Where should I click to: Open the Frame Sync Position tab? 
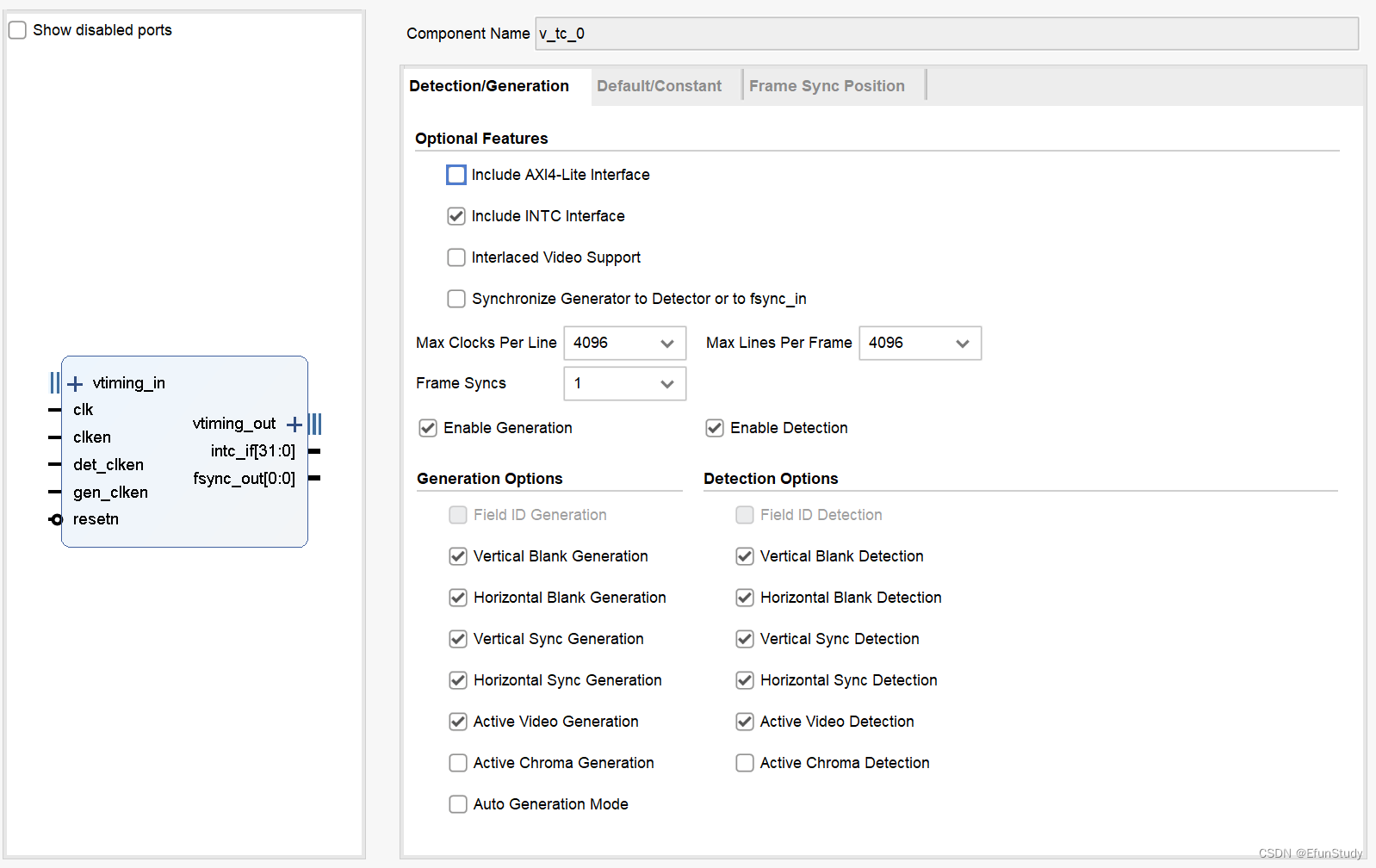(x=827, y=86)
